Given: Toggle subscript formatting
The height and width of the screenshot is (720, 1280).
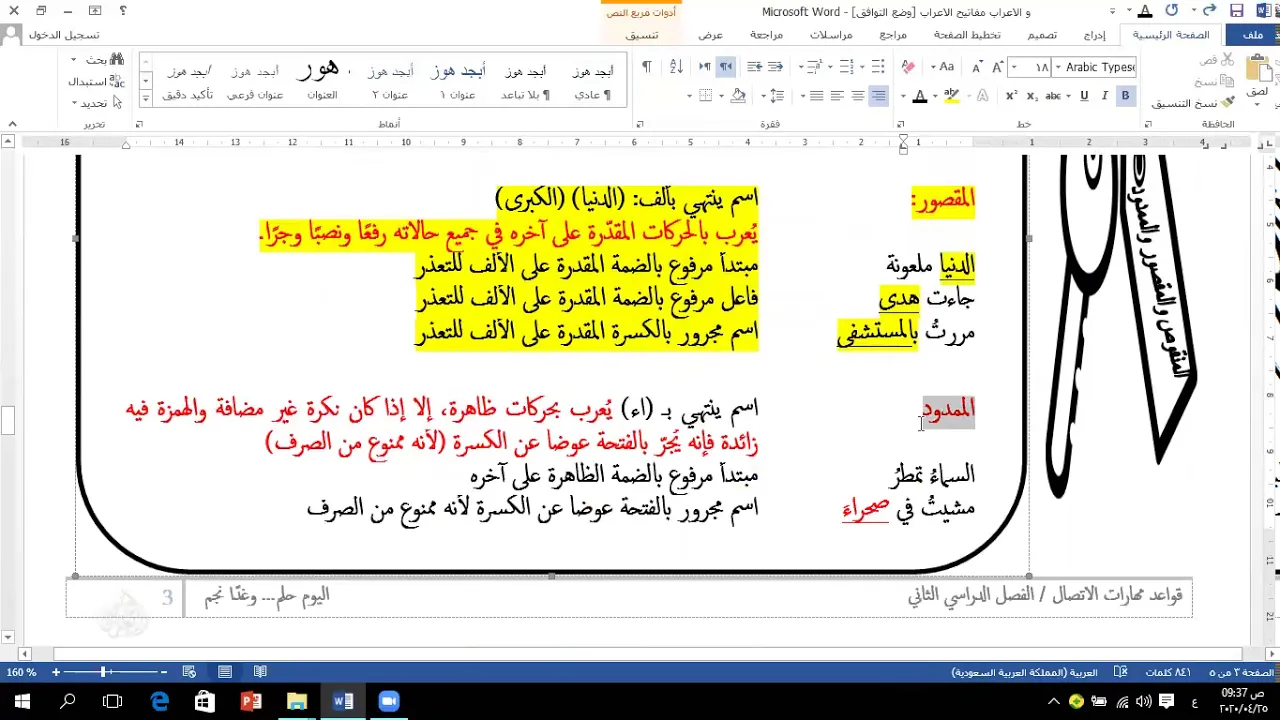Looking at the screenshot, I should pyautogui.click(x=1032, y=96).
